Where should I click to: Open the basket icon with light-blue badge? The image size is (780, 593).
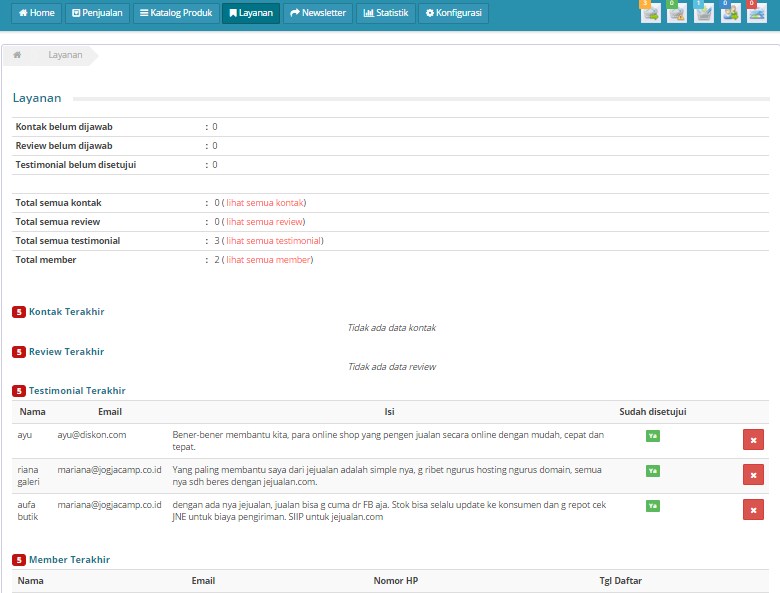704,13
